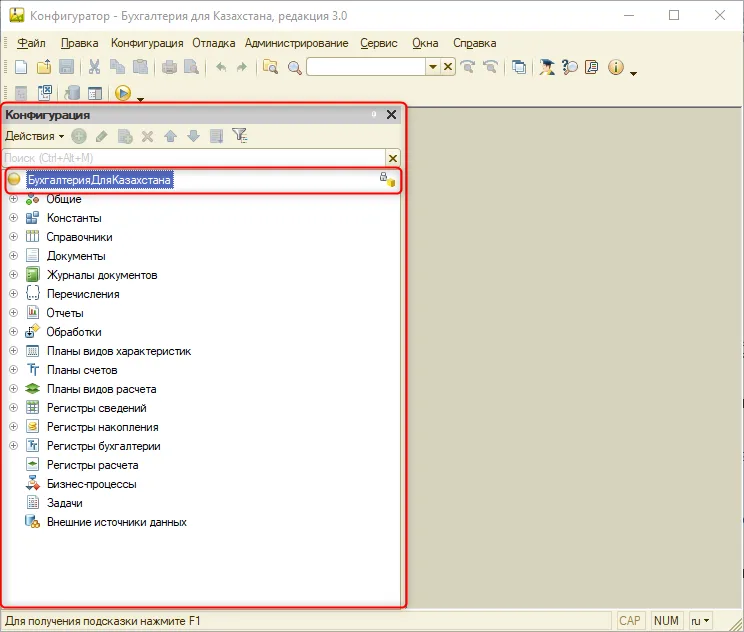Focus the Поиск (Ctrl+Alt+M) search field
This screenshot has height=632, width=744.
click(x=194, y=158)
